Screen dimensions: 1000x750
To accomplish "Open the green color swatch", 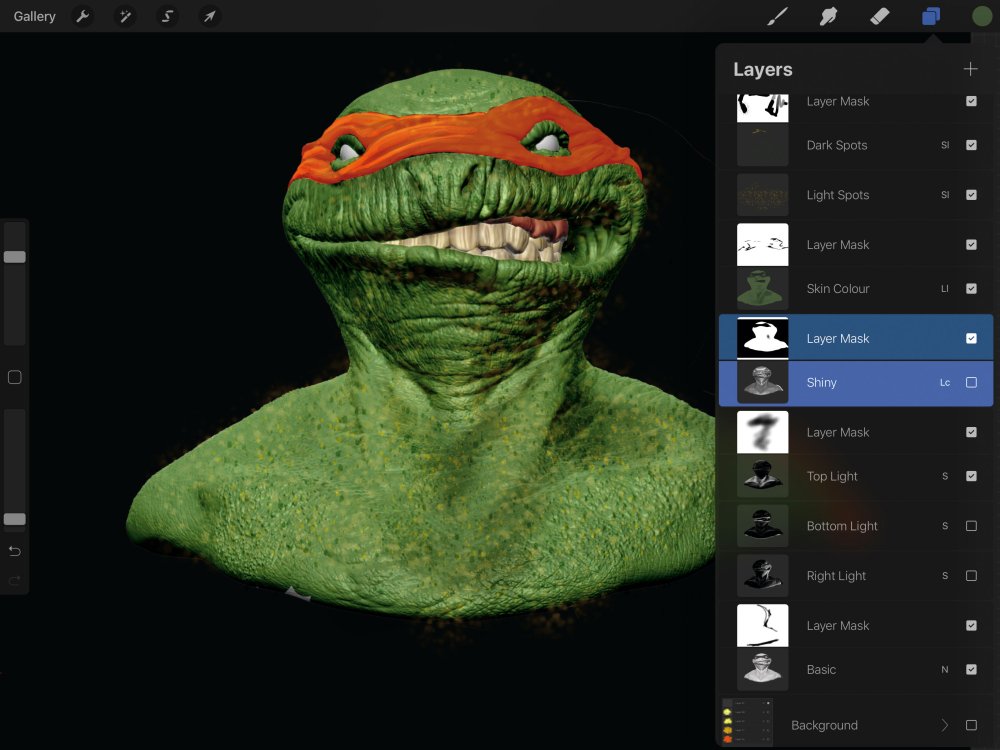I will click(x=982, y=16).
